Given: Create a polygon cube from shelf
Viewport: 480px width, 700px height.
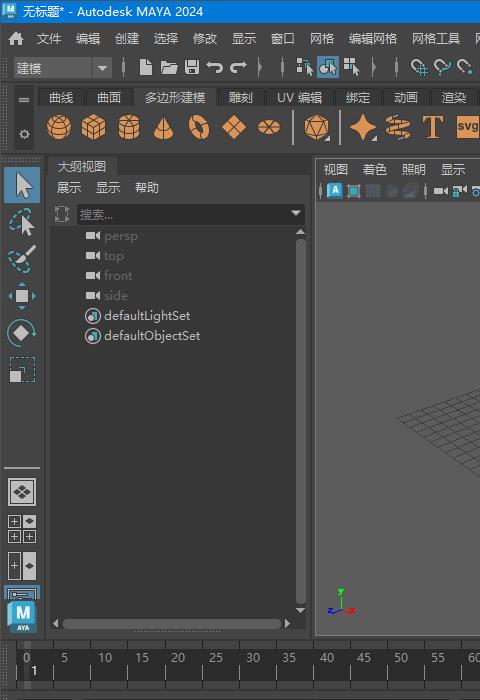Looking at the screenshot, I should (x=93, y=127).
